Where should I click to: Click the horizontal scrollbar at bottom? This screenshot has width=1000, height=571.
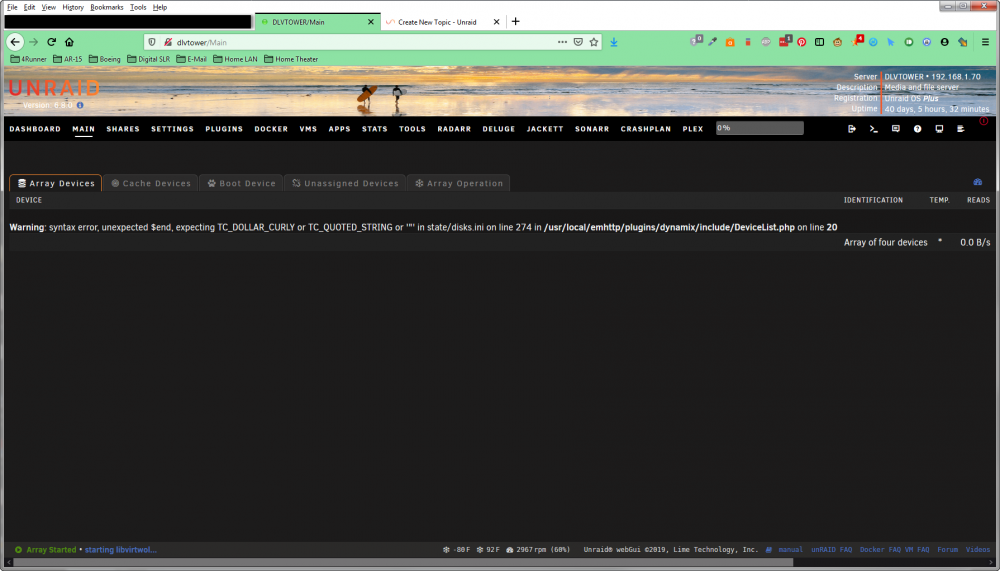(x=403, y=563)
